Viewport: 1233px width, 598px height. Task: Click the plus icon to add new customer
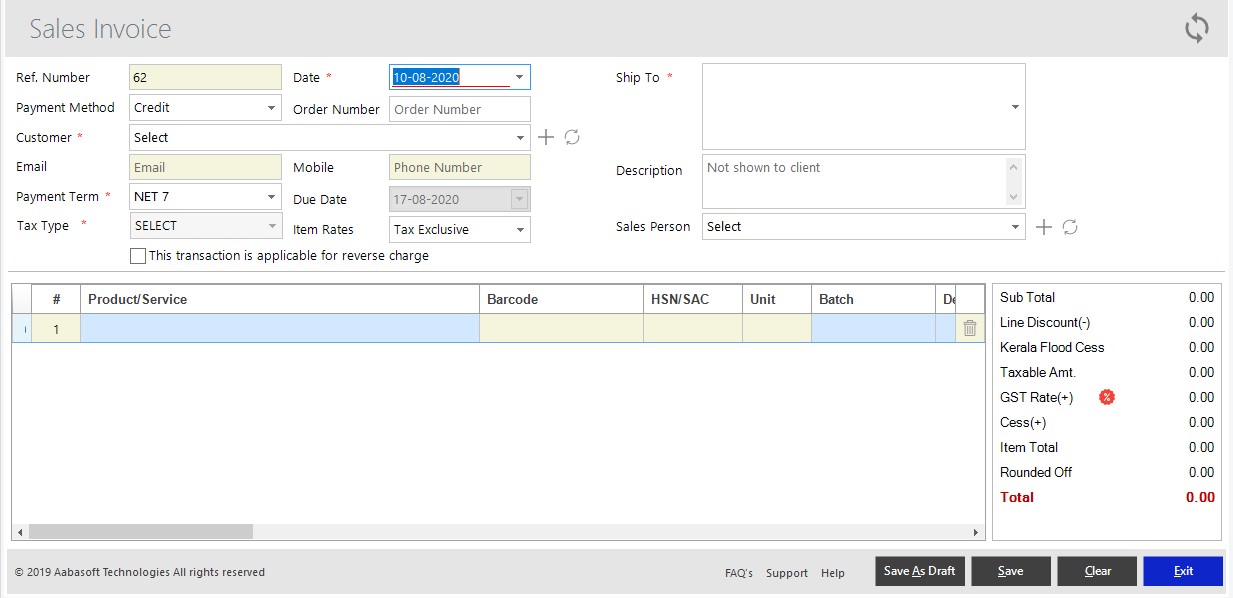pos(546,137)
